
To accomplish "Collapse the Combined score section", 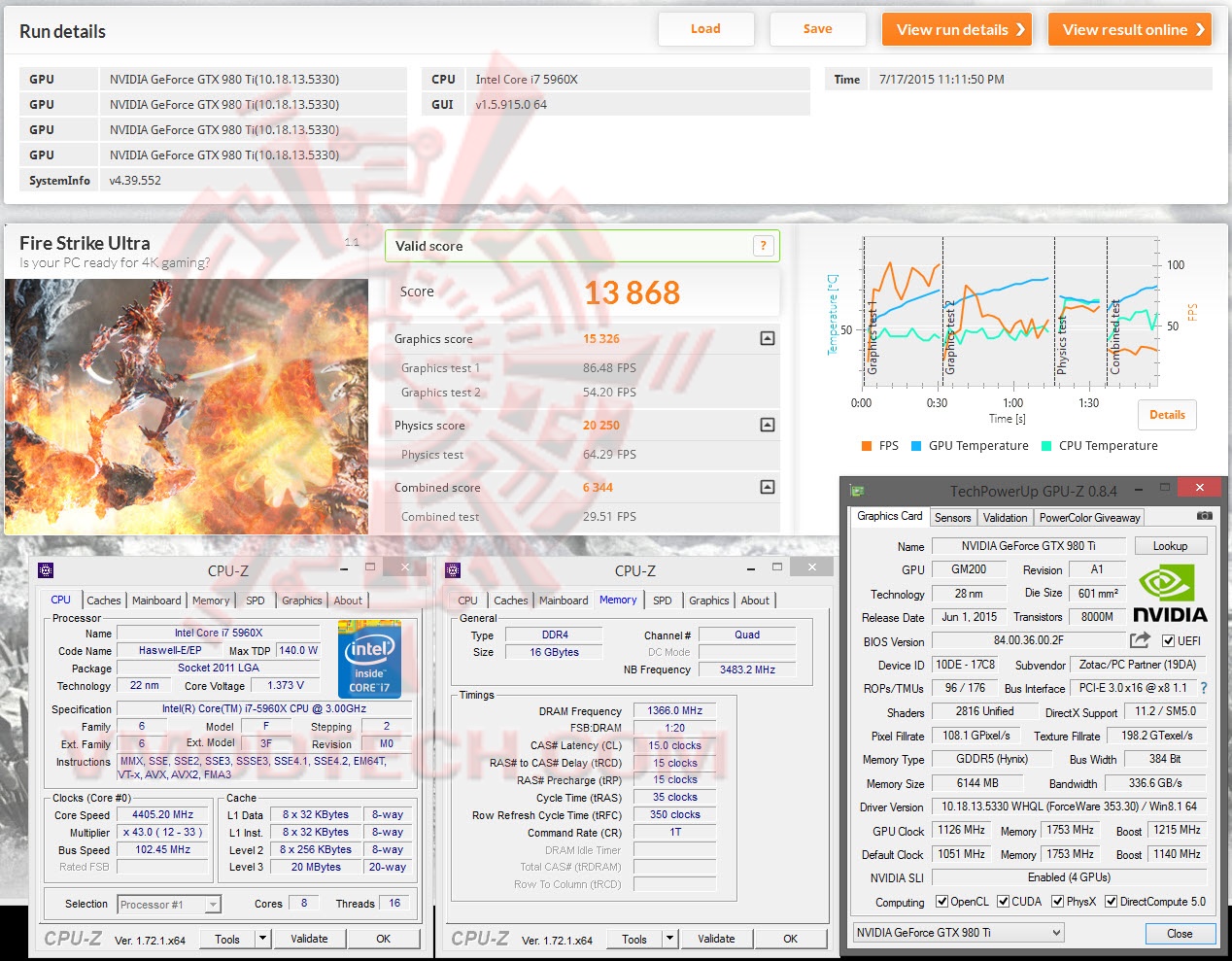I will [x=768, y=487].
